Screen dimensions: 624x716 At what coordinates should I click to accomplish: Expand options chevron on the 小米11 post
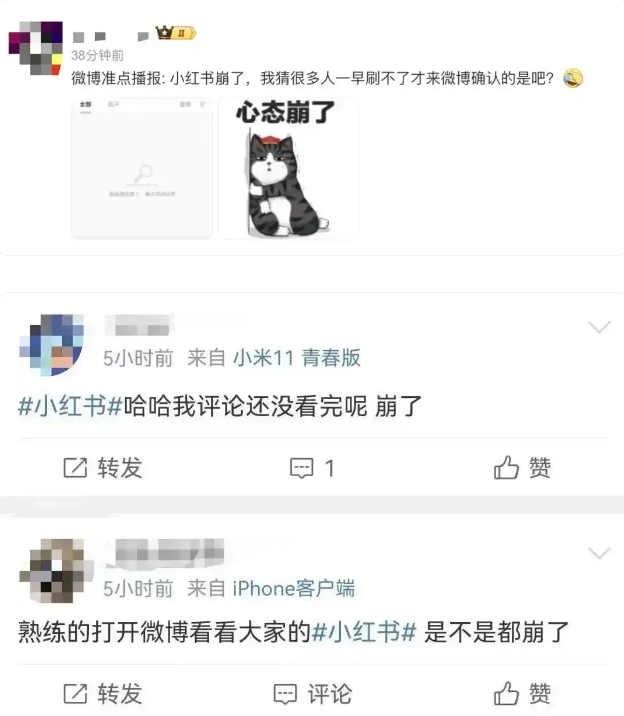599,326
